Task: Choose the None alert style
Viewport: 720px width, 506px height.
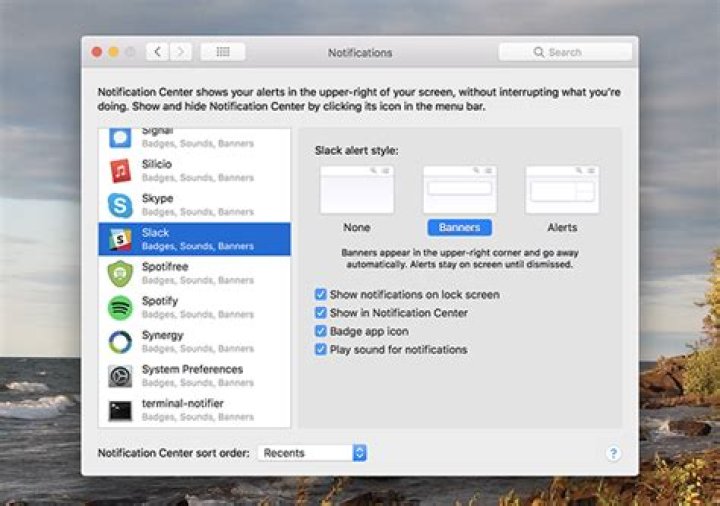Action: tap(357, 190)
